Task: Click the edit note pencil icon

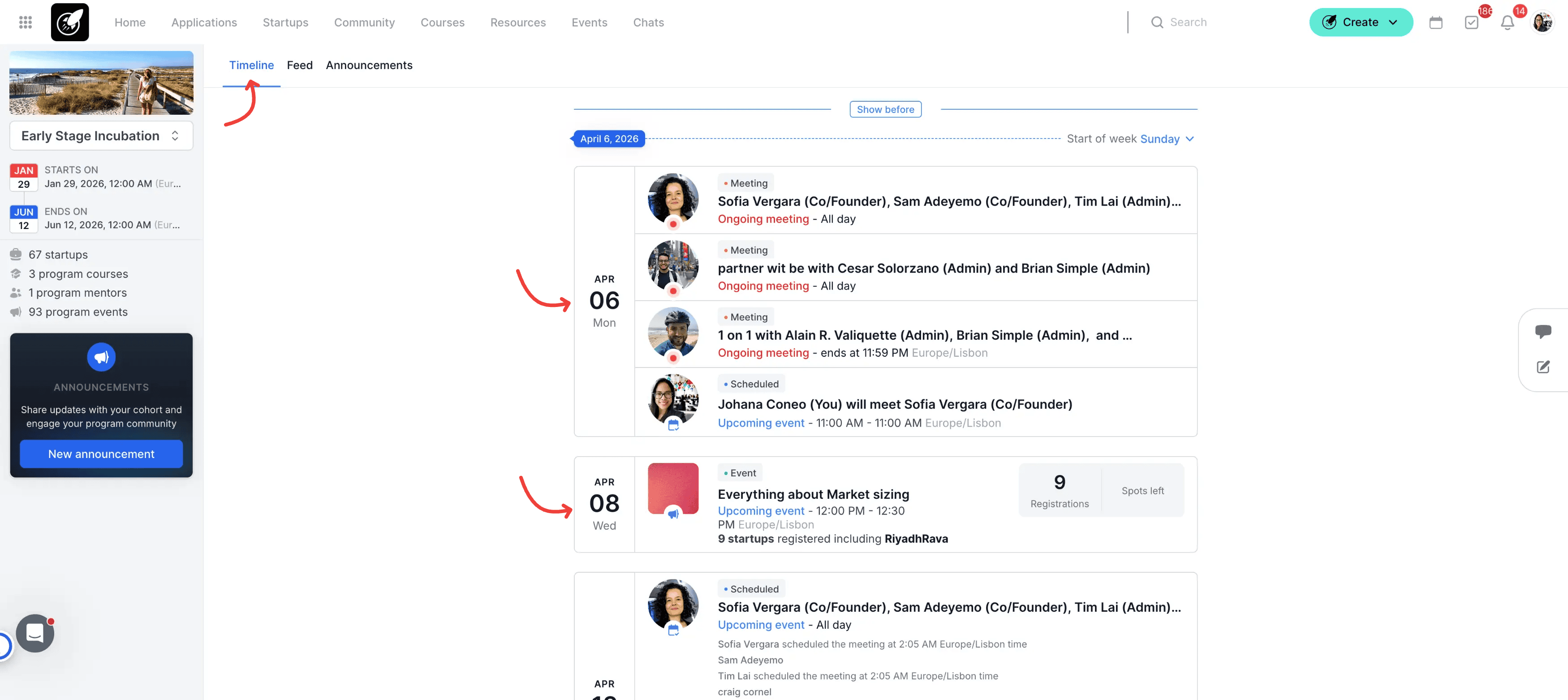Action: tap(1542, 367)
